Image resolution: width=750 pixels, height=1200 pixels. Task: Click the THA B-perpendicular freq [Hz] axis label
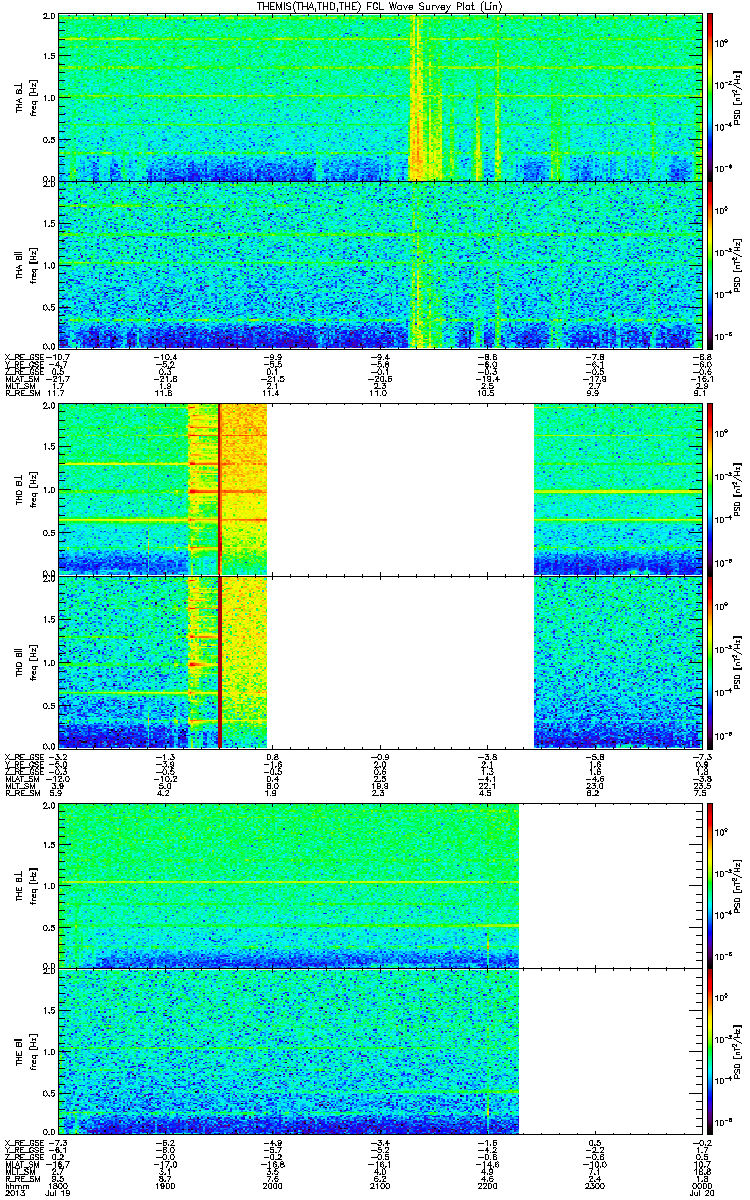click(33, 98)
